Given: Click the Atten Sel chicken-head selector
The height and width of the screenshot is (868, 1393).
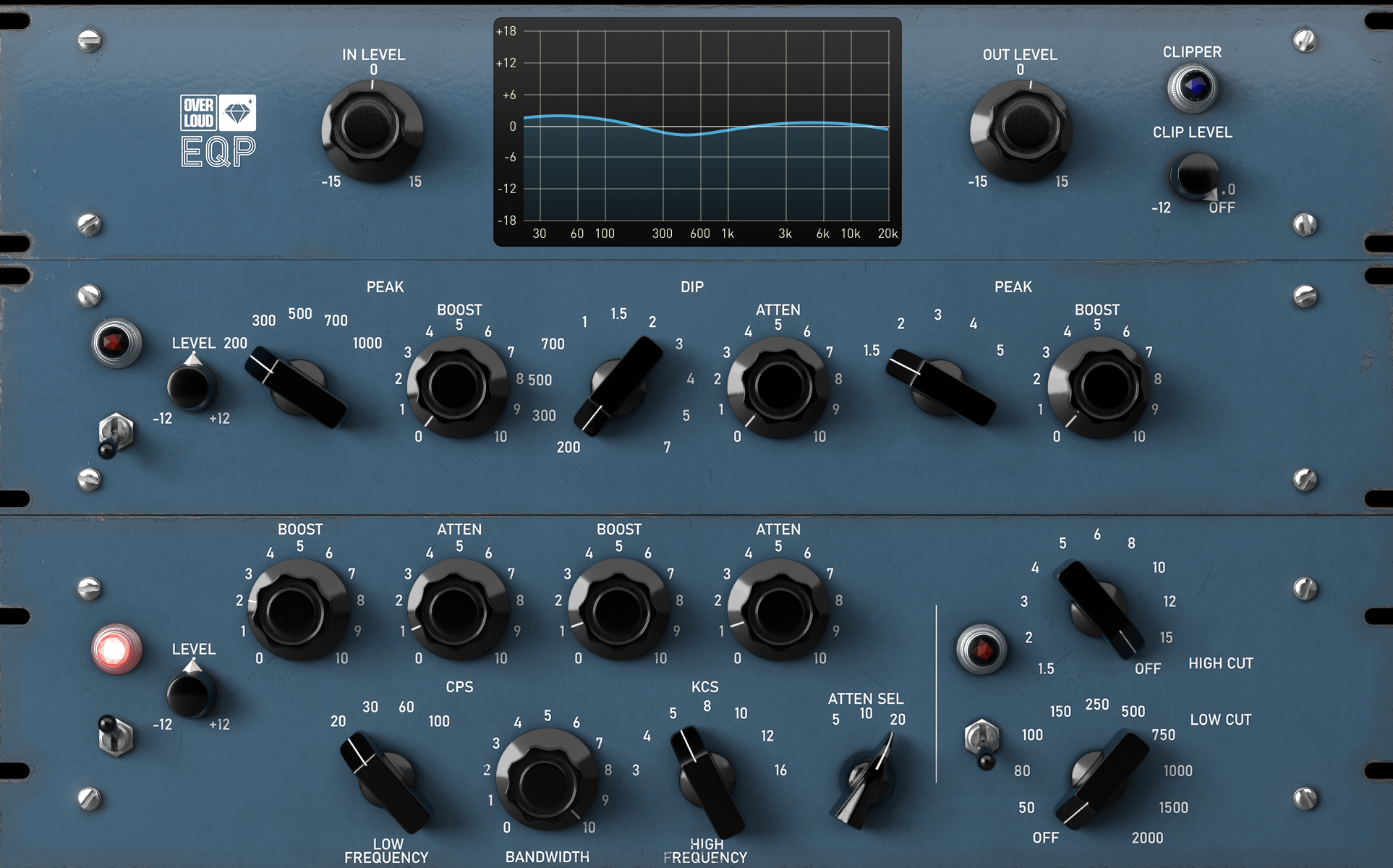Looking at the screenshot, I should (866, 780).
